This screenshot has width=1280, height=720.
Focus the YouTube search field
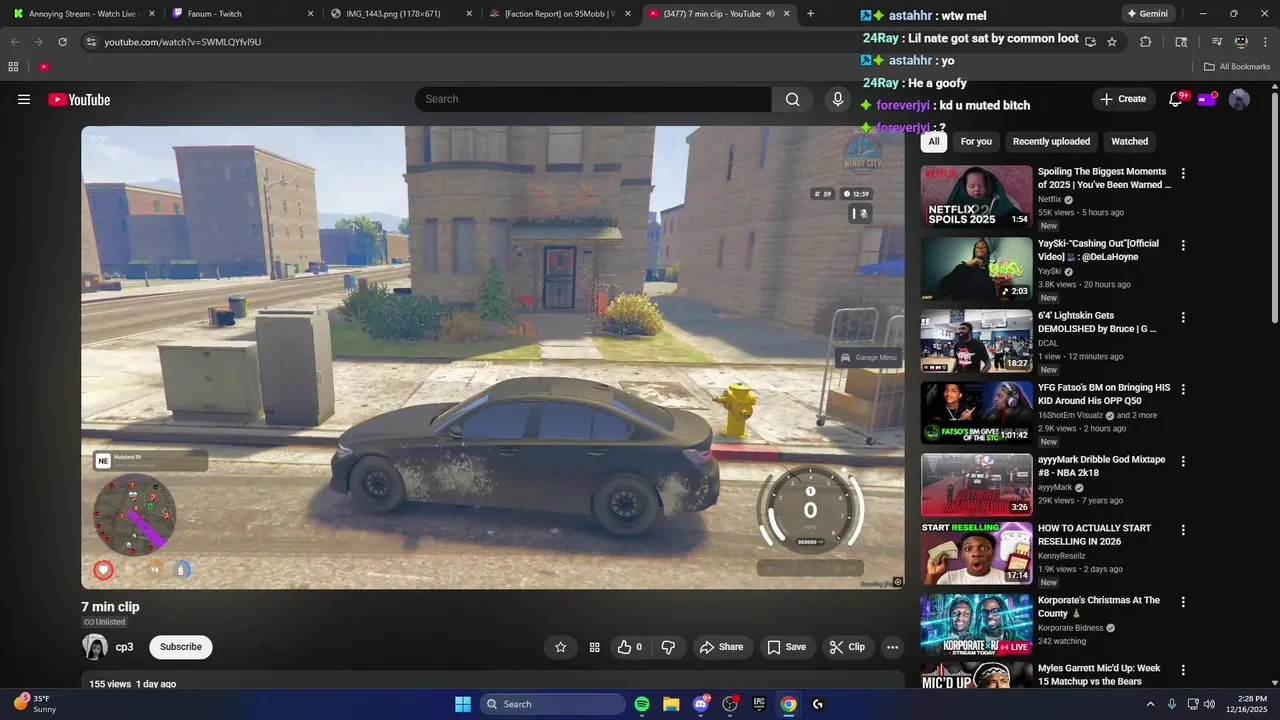(593, 99)
